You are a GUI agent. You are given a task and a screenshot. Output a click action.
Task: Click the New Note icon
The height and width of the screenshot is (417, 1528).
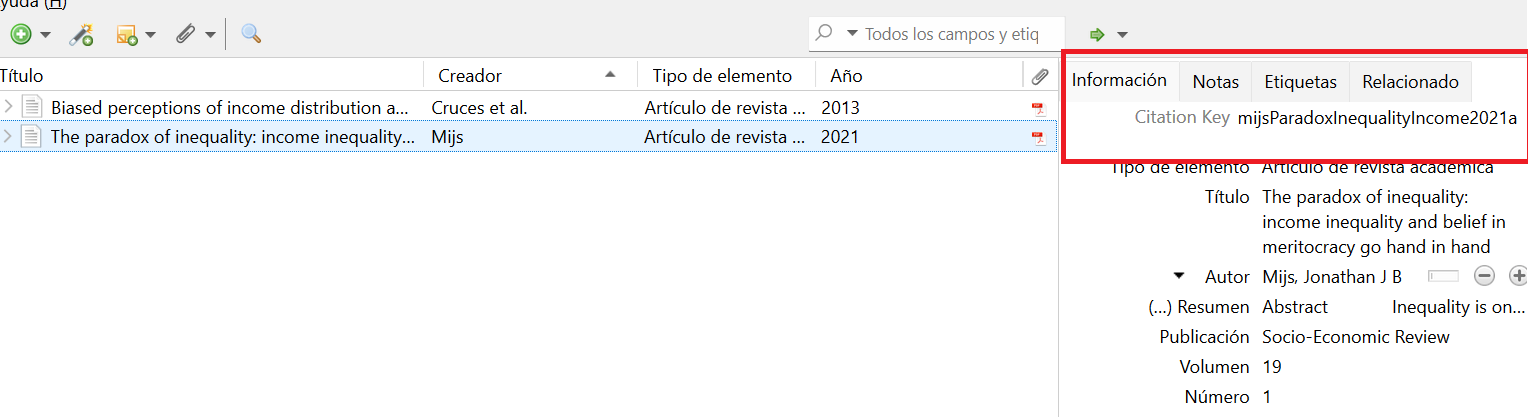pos(127,35)
